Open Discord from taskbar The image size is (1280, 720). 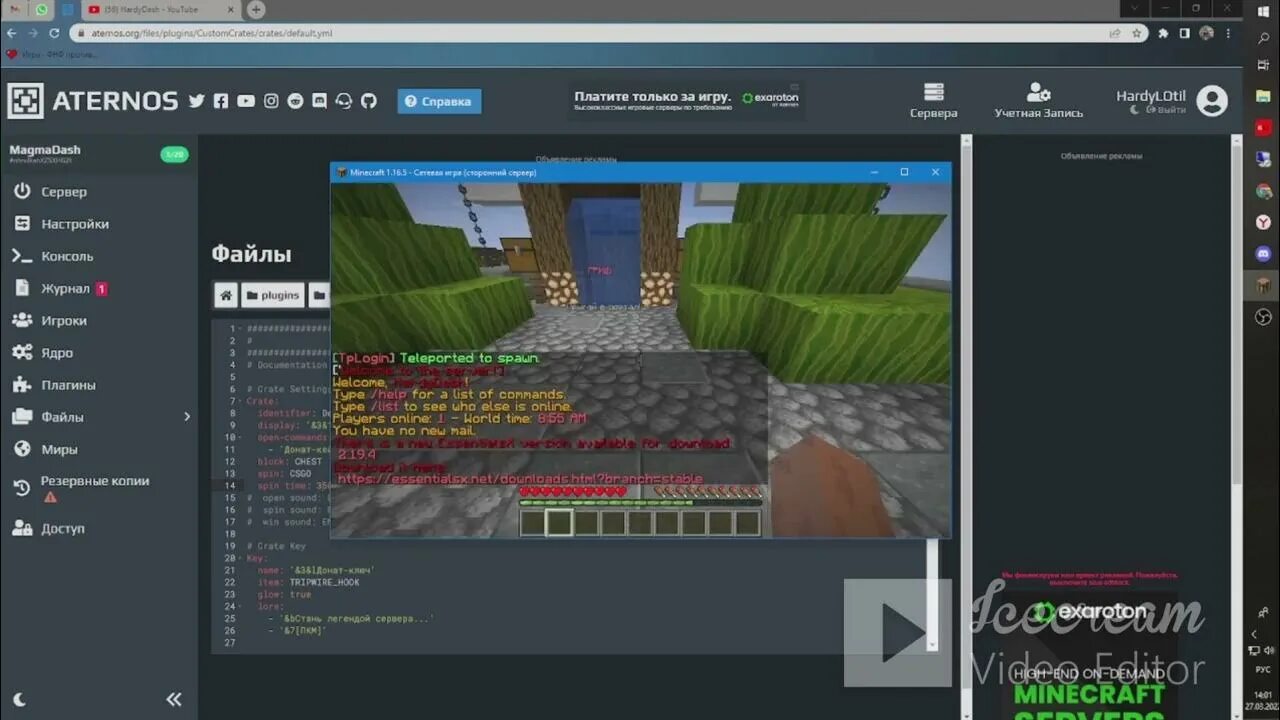[1263, 254]
